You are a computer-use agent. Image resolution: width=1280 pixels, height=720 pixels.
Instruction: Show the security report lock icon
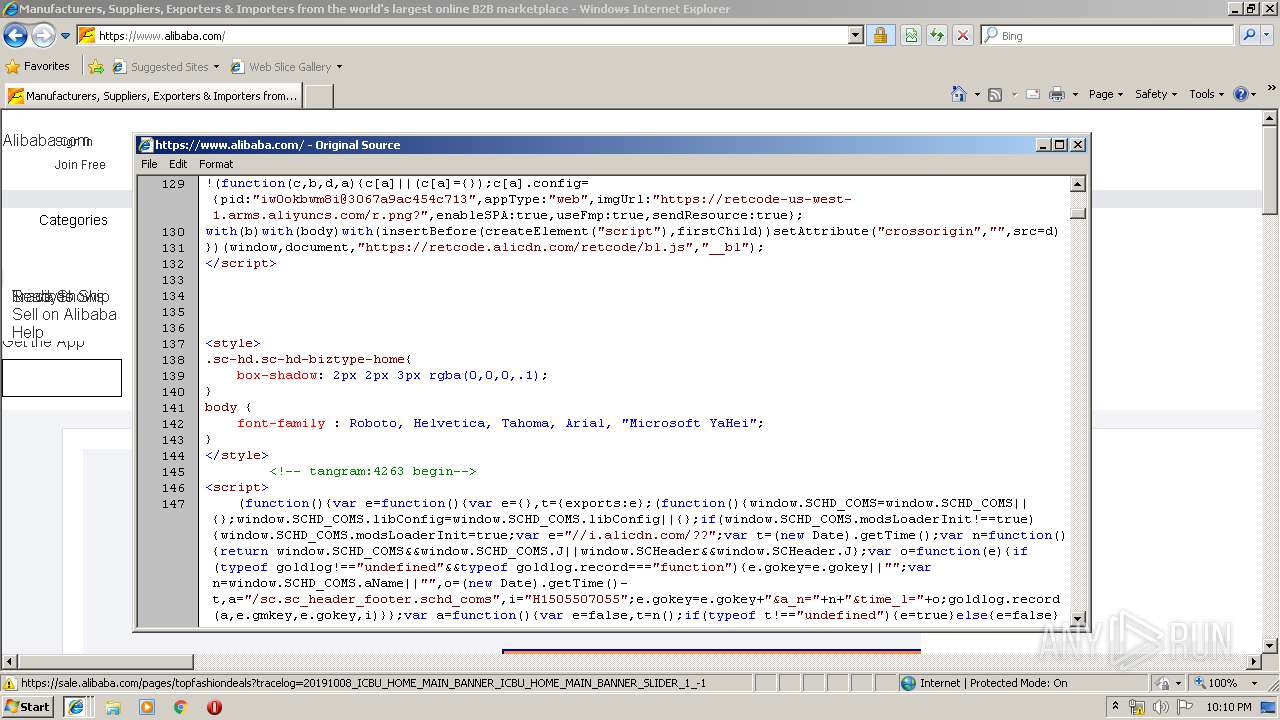[x=880, y=36]
